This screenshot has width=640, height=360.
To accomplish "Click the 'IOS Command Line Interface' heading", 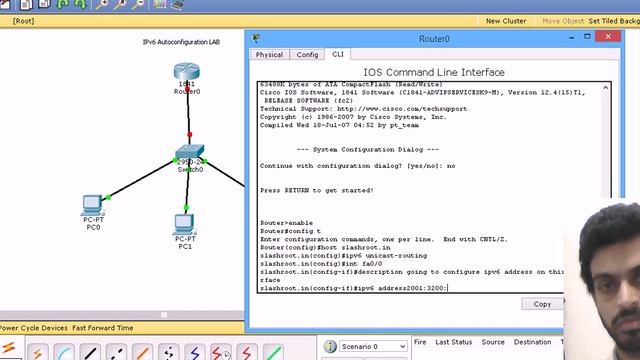I will coord(434,72).
